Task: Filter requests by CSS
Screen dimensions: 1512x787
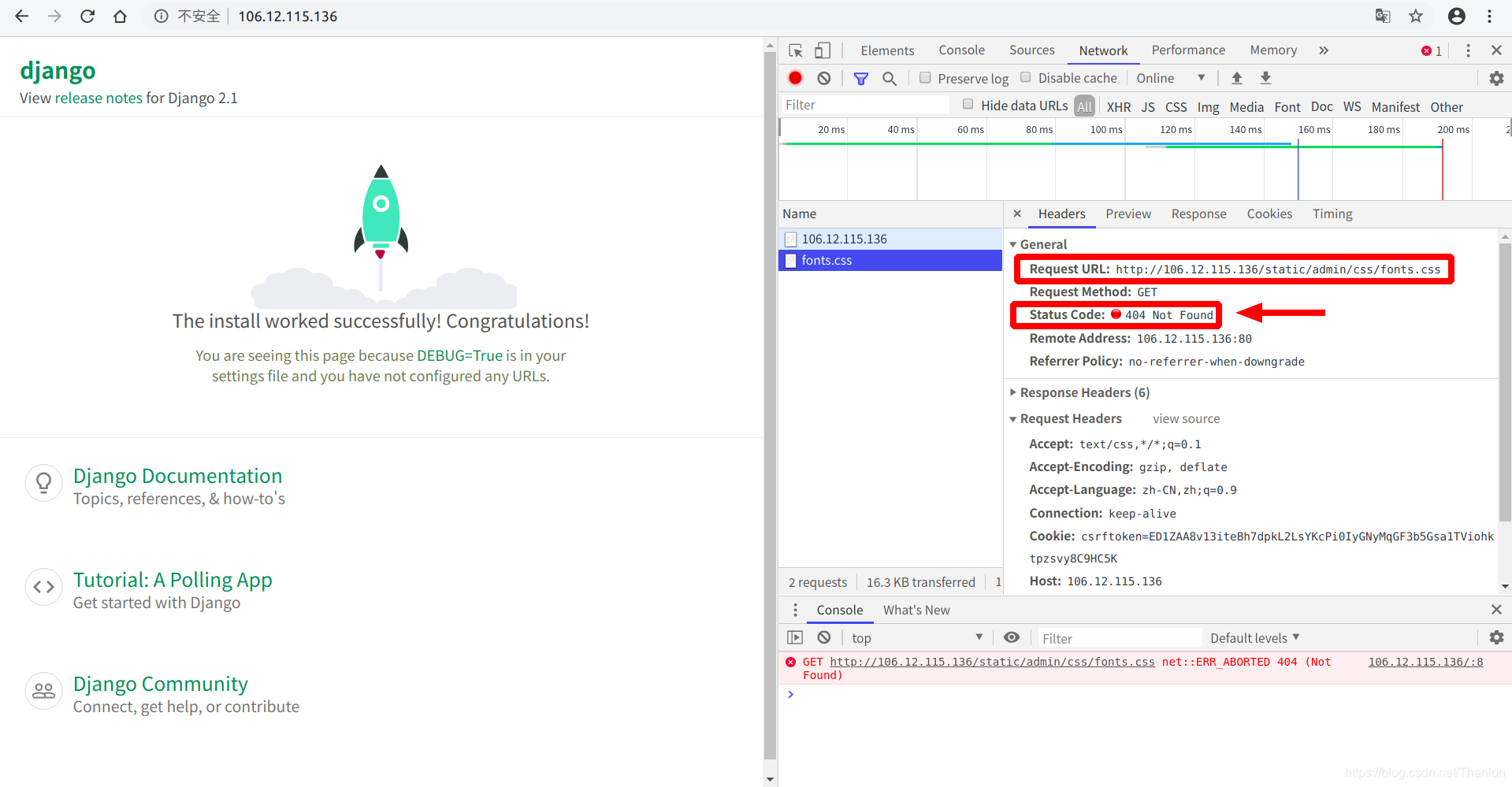Action: [1176, 106]
